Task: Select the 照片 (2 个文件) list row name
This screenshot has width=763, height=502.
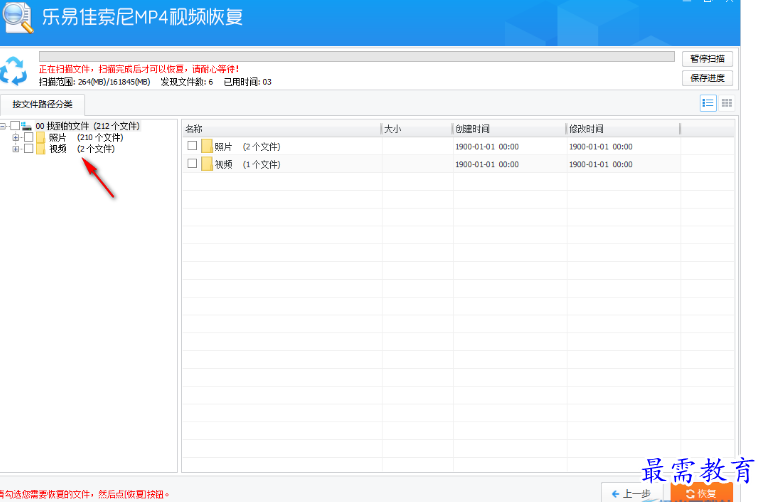Action: pyautogui.click(x=247, y=146)
